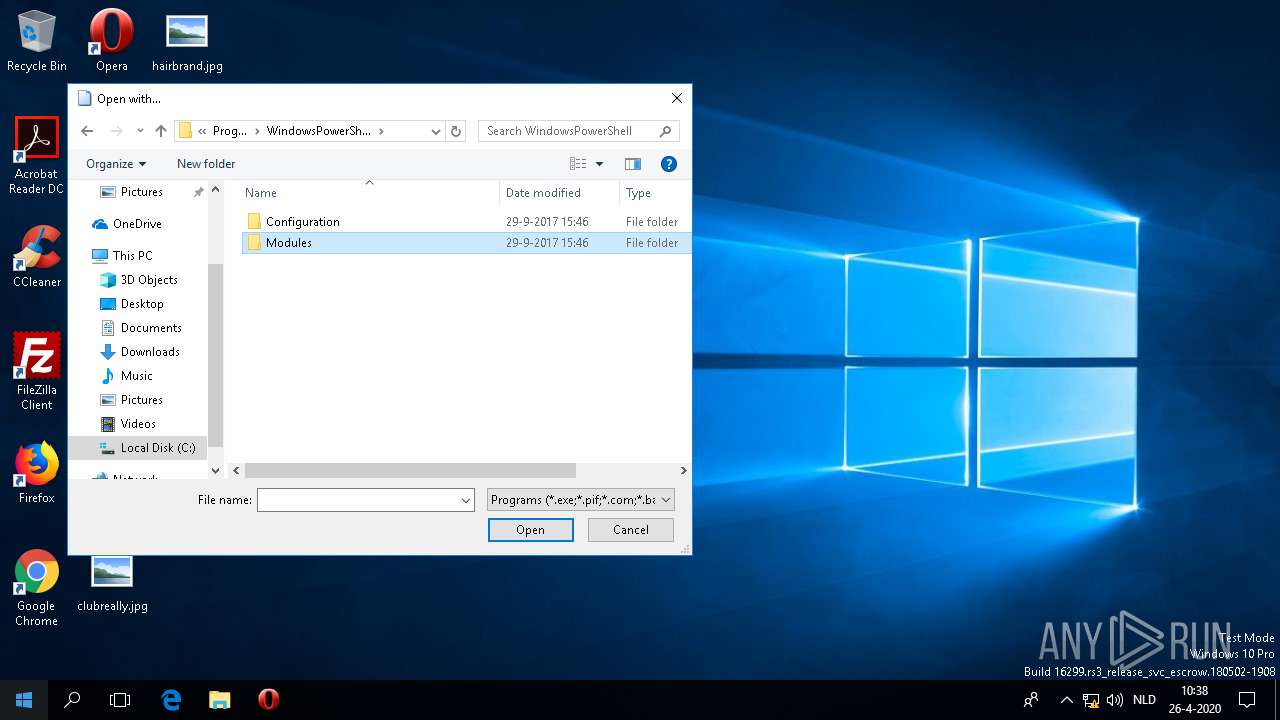Sort files by Date modified column
This screenshot has height=720, width=1280.
click(559, 193)
